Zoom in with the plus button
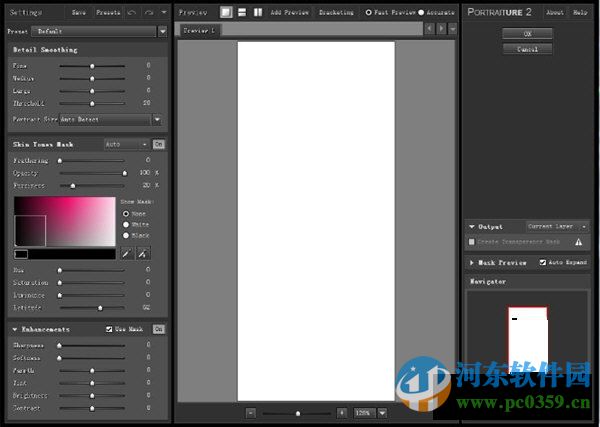This screenshot has height=427, width=600. point(342,413)
